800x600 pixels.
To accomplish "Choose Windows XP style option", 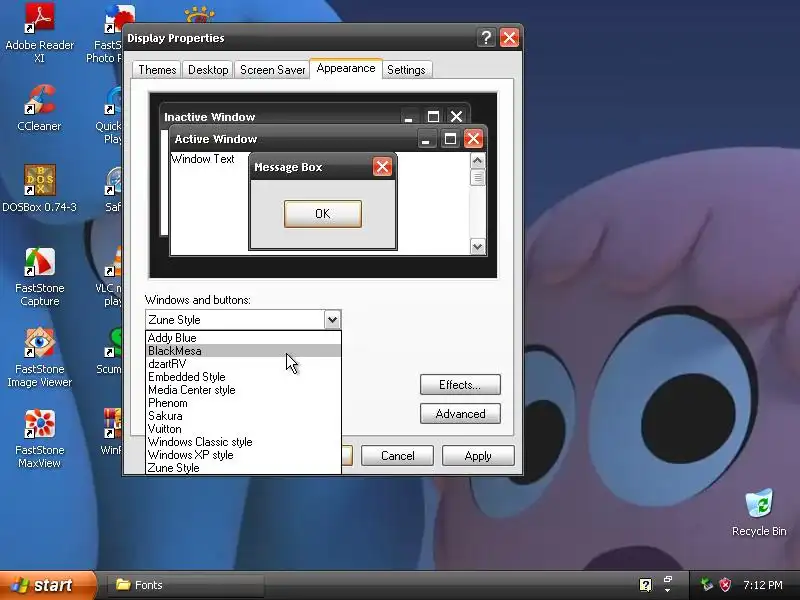I will [243, 455].
